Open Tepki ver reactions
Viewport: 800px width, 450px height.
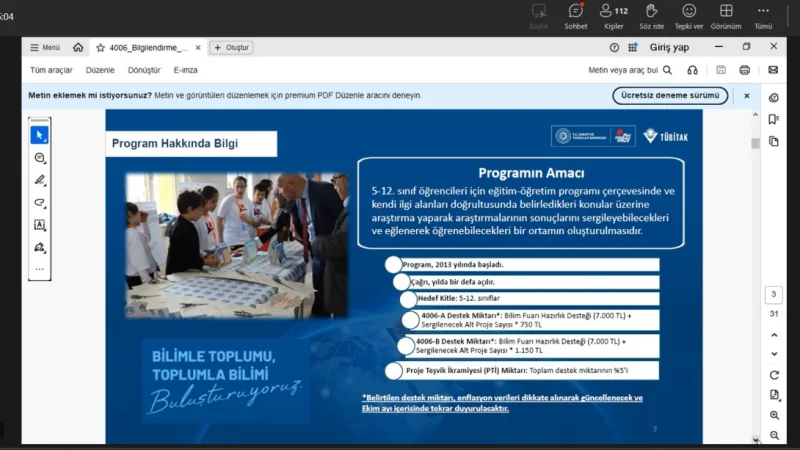click(x=689, y=16)
